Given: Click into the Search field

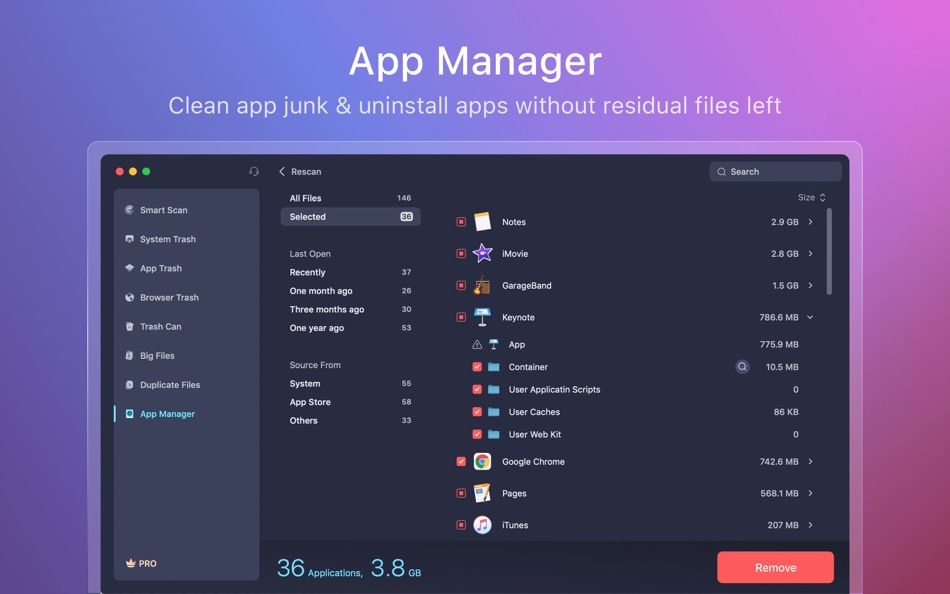Looking at the screenshot, I should [x=776, y=172].
